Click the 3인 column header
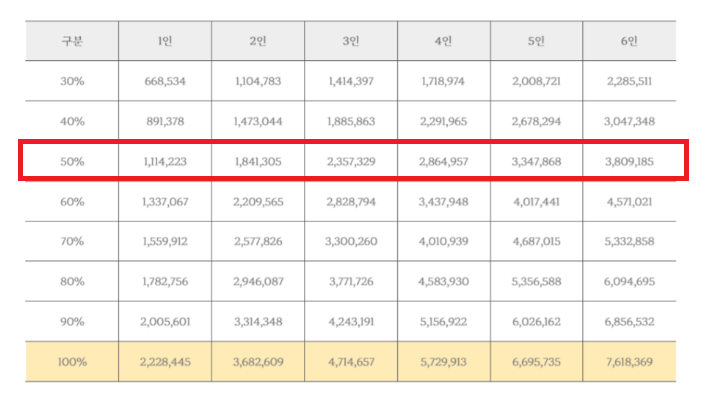 [x=351, y=41]
